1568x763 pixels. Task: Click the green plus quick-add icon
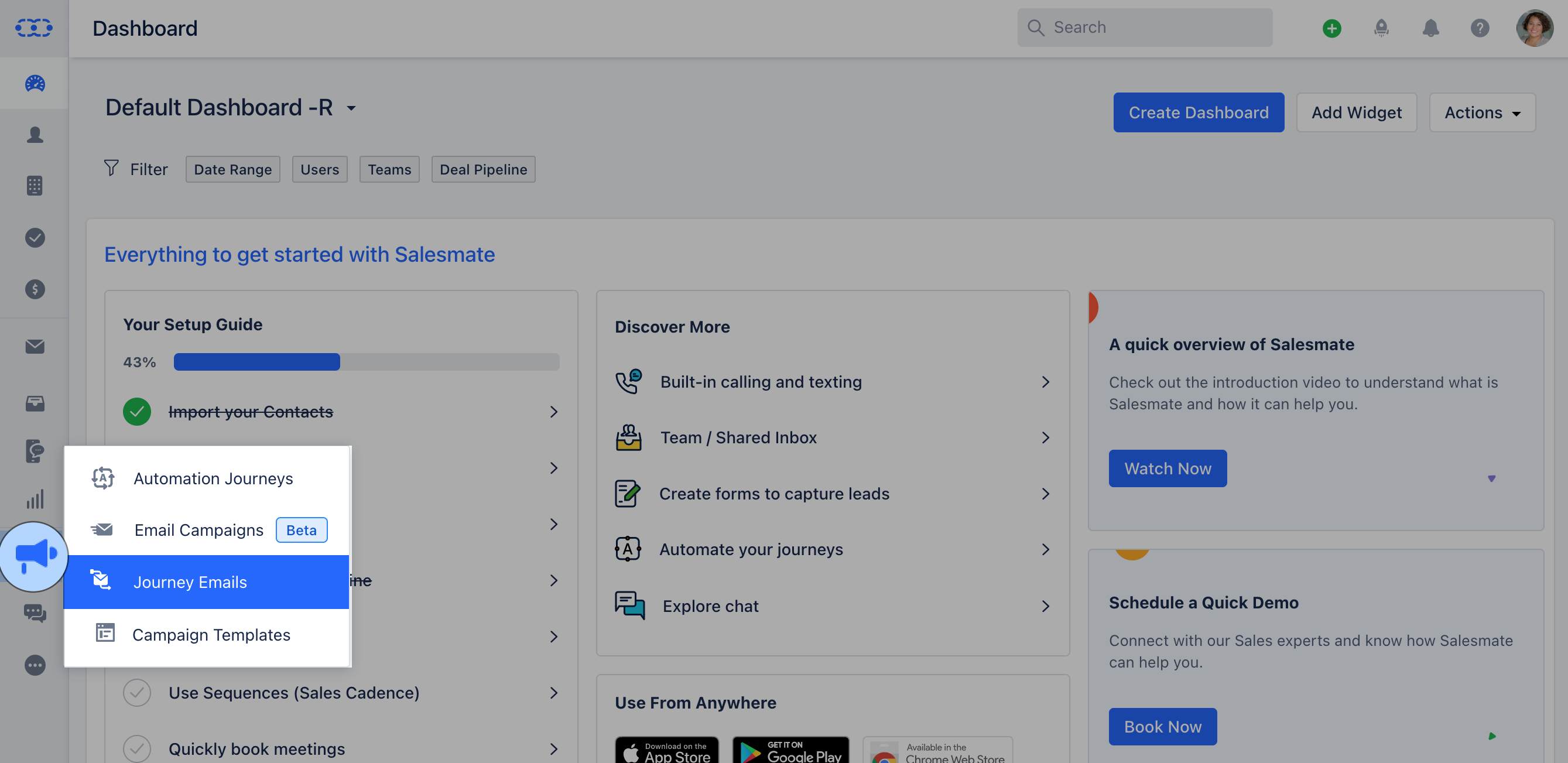pos(1331,28)
